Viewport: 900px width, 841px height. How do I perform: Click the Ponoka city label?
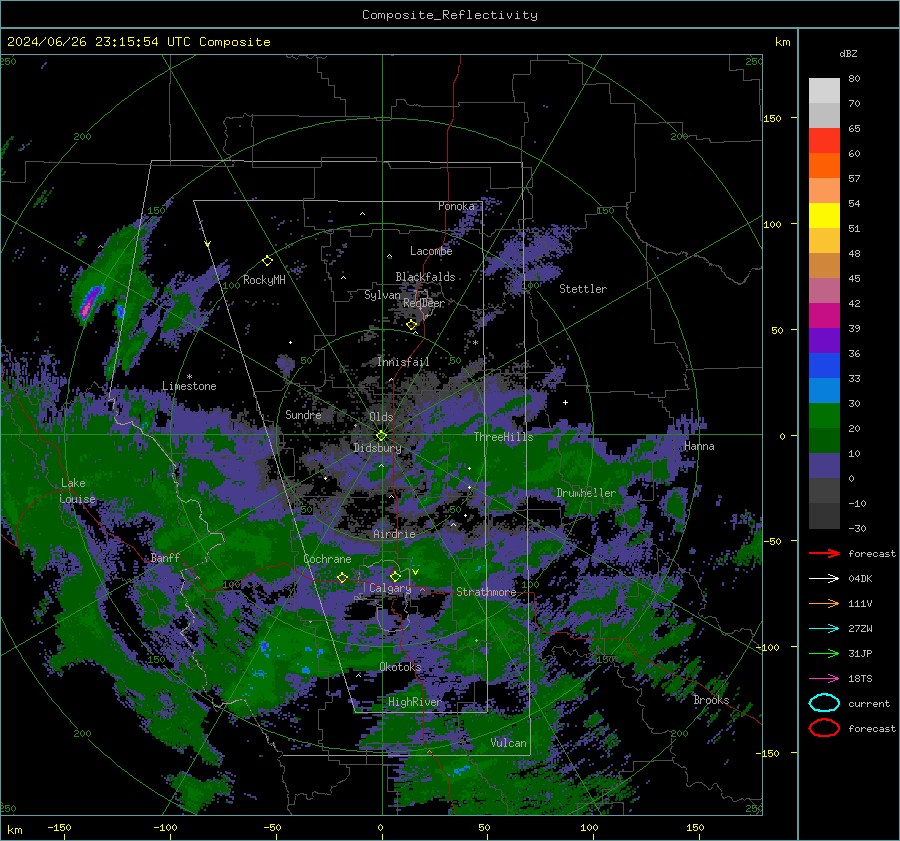456,206
